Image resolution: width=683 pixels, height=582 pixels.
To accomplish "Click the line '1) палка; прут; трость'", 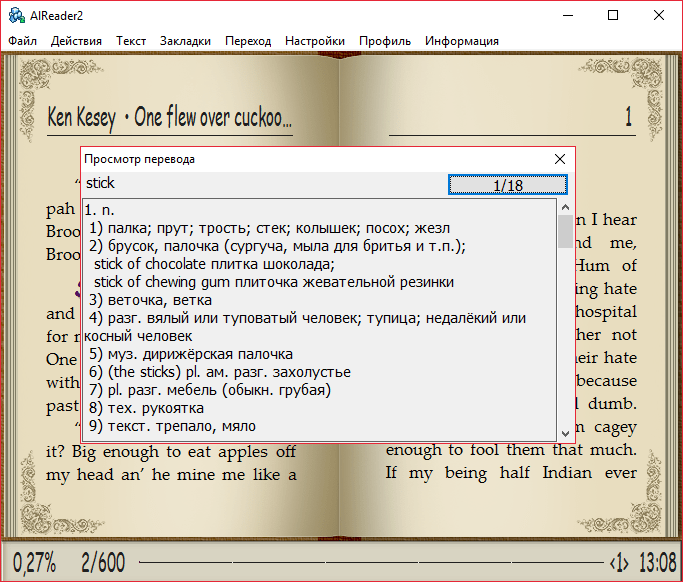I will pos(270,228).
